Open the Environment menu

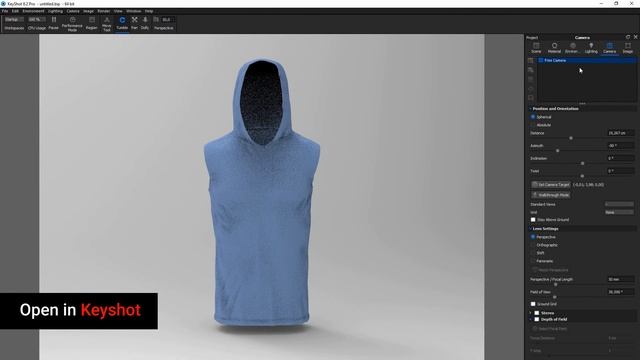tap(33, 11)
